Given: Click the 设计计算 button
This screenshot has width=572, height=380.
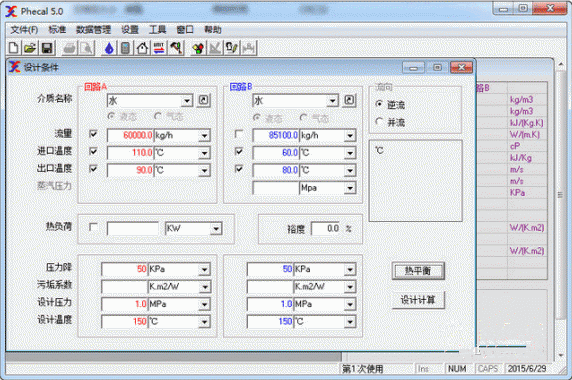Looking at the screenshot, I should [418, 300].
